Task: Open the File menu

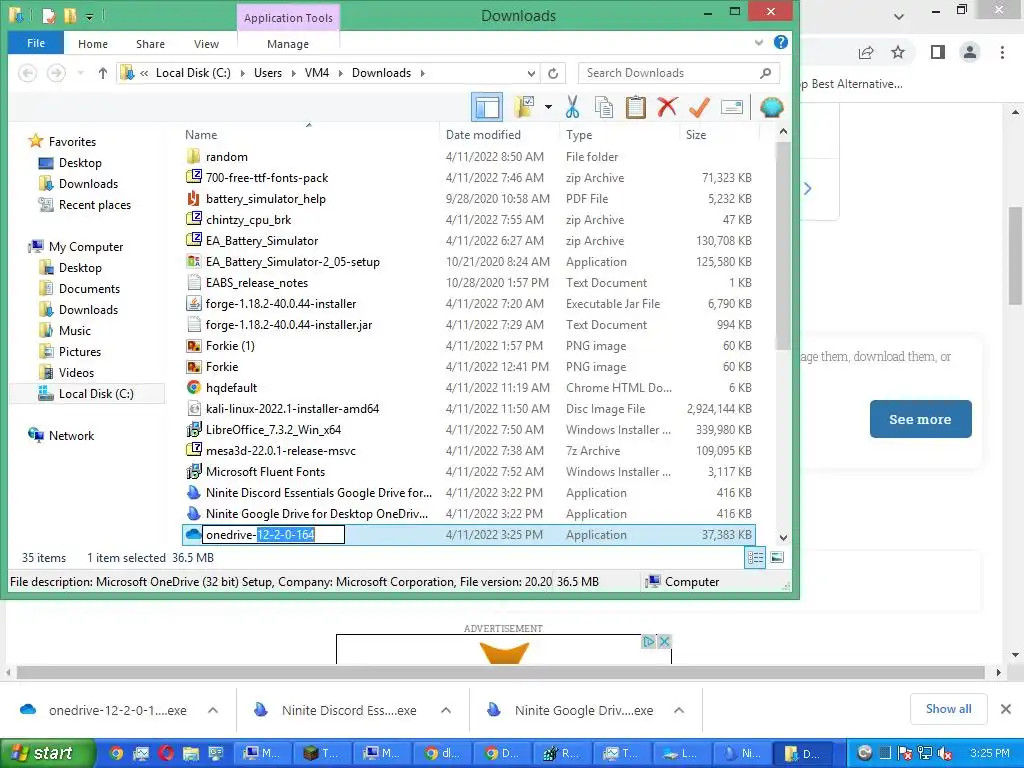Action: pyautogui.click(x=36, y=43)
